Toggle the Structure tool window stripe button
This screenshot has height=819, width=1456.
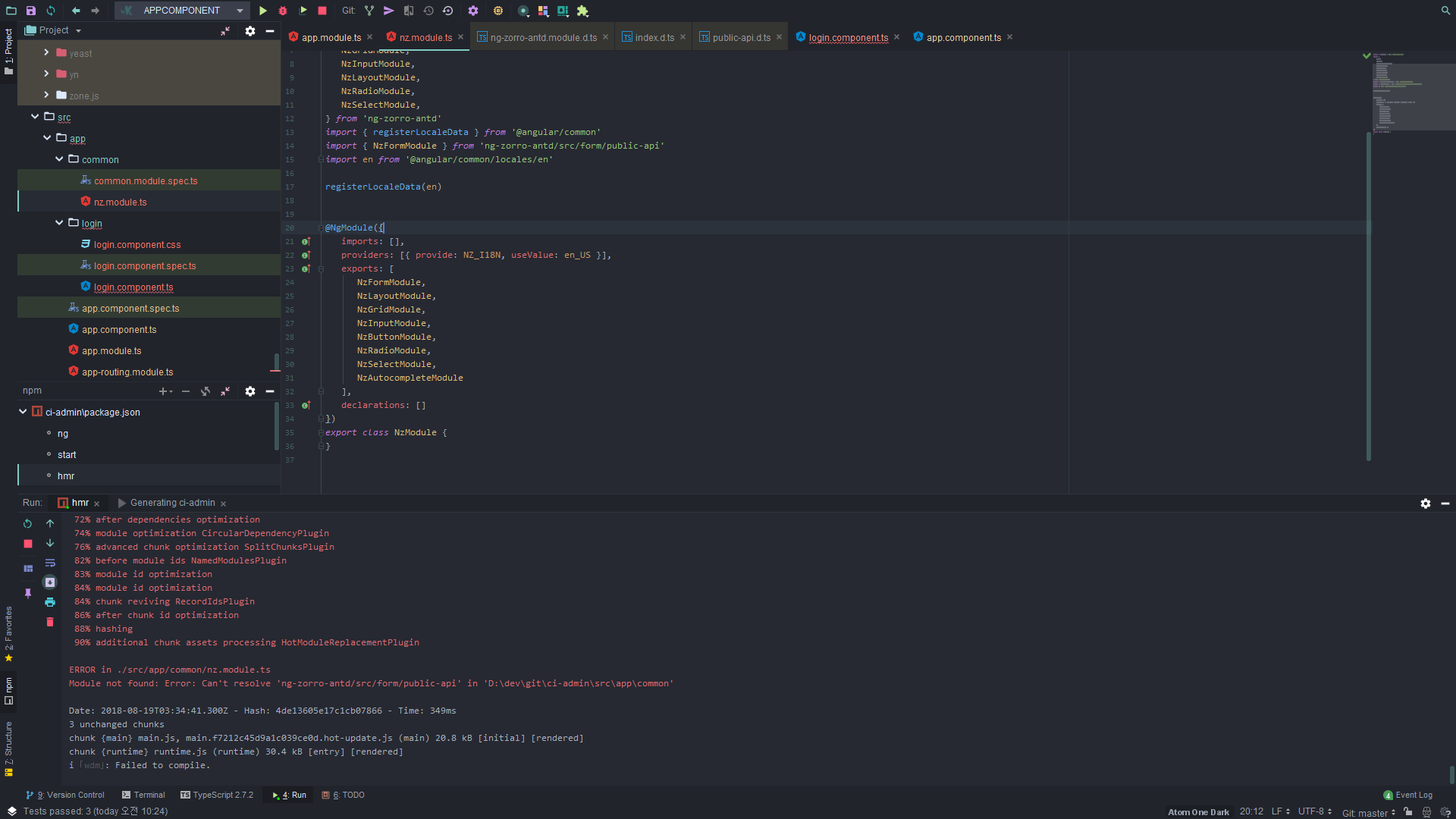coord(8,749)
